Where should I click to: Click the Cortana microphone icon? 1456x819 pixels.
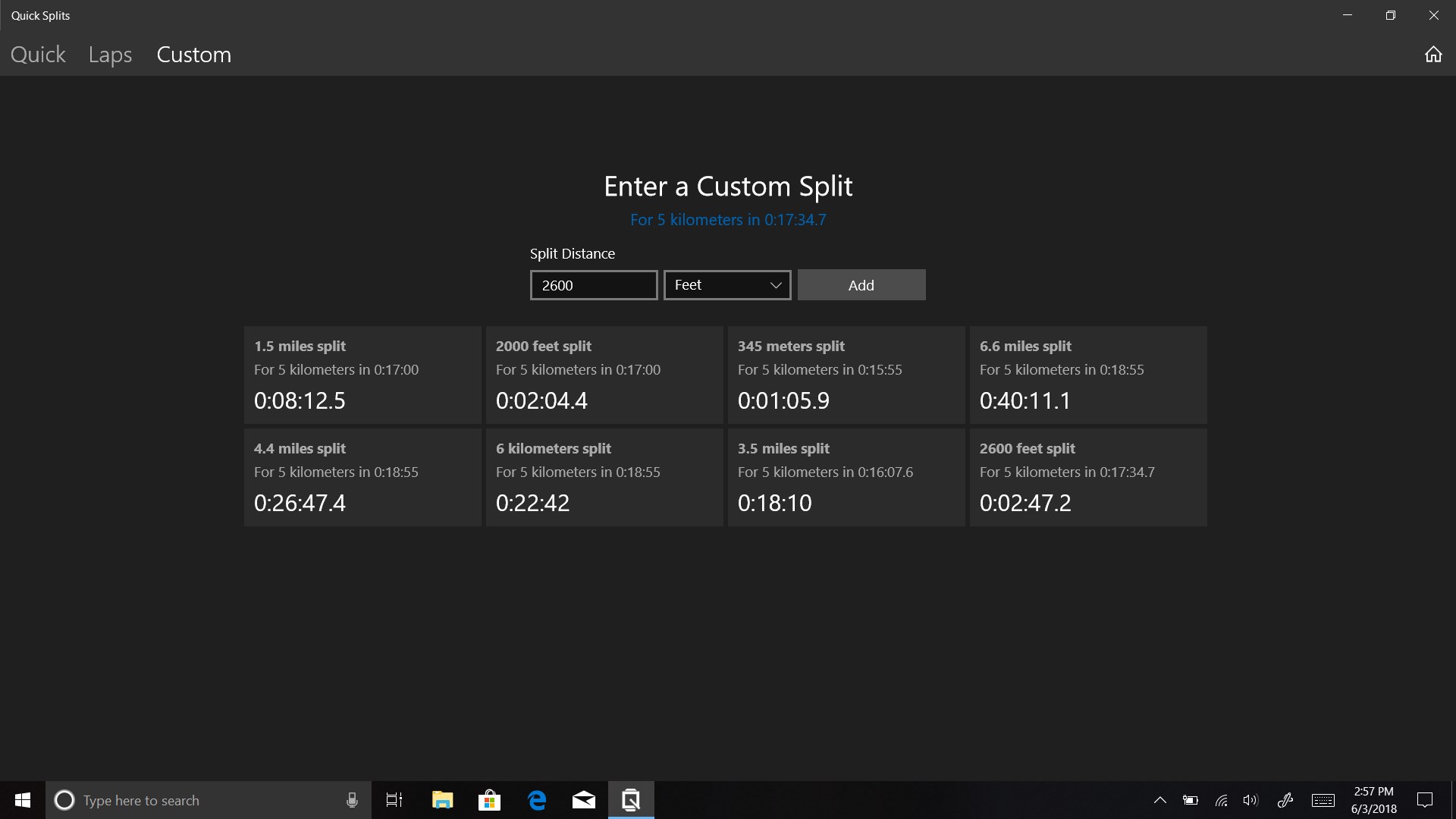coord(352,800)
